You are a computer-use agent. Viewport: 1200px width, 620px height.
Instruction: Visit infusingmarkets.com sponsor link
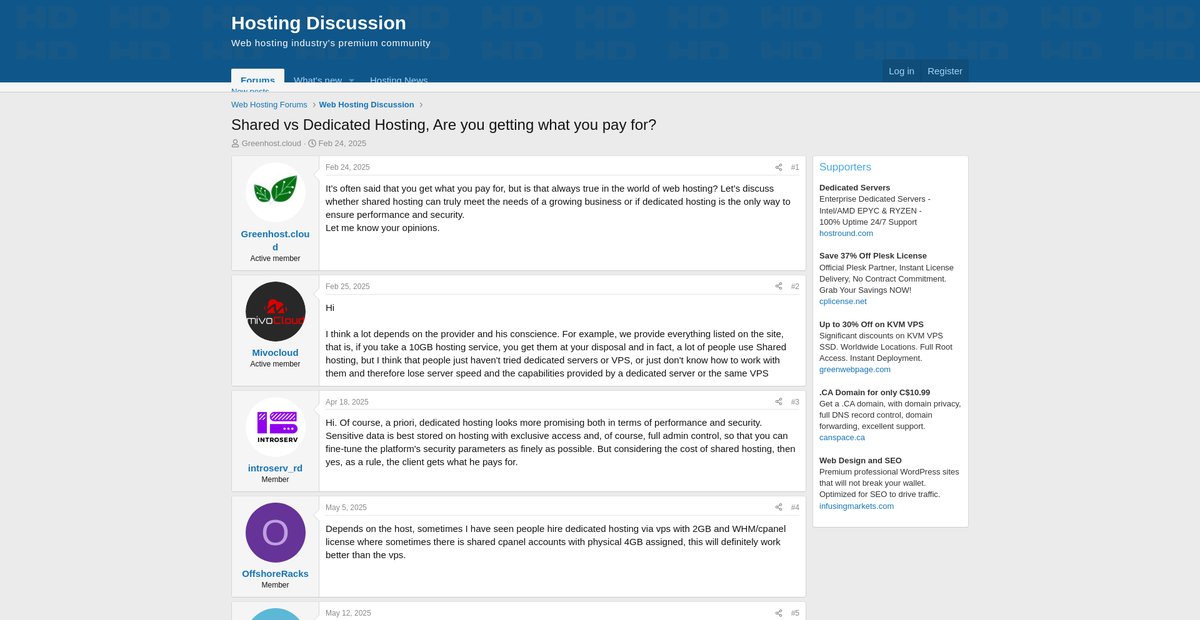(x=856, y=506)
